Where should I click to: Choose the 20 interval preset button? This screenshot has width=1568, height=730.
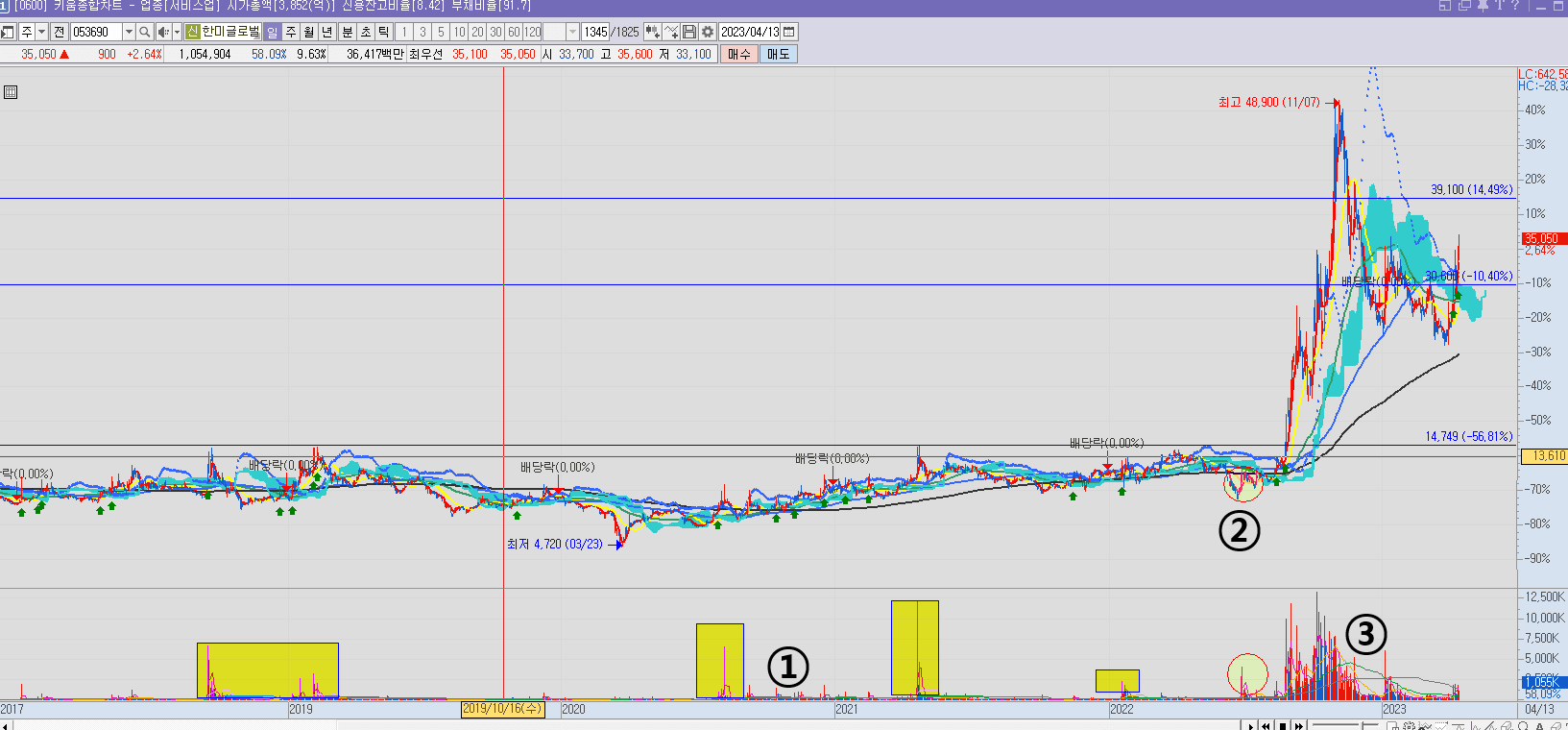[x=477, y=32]
